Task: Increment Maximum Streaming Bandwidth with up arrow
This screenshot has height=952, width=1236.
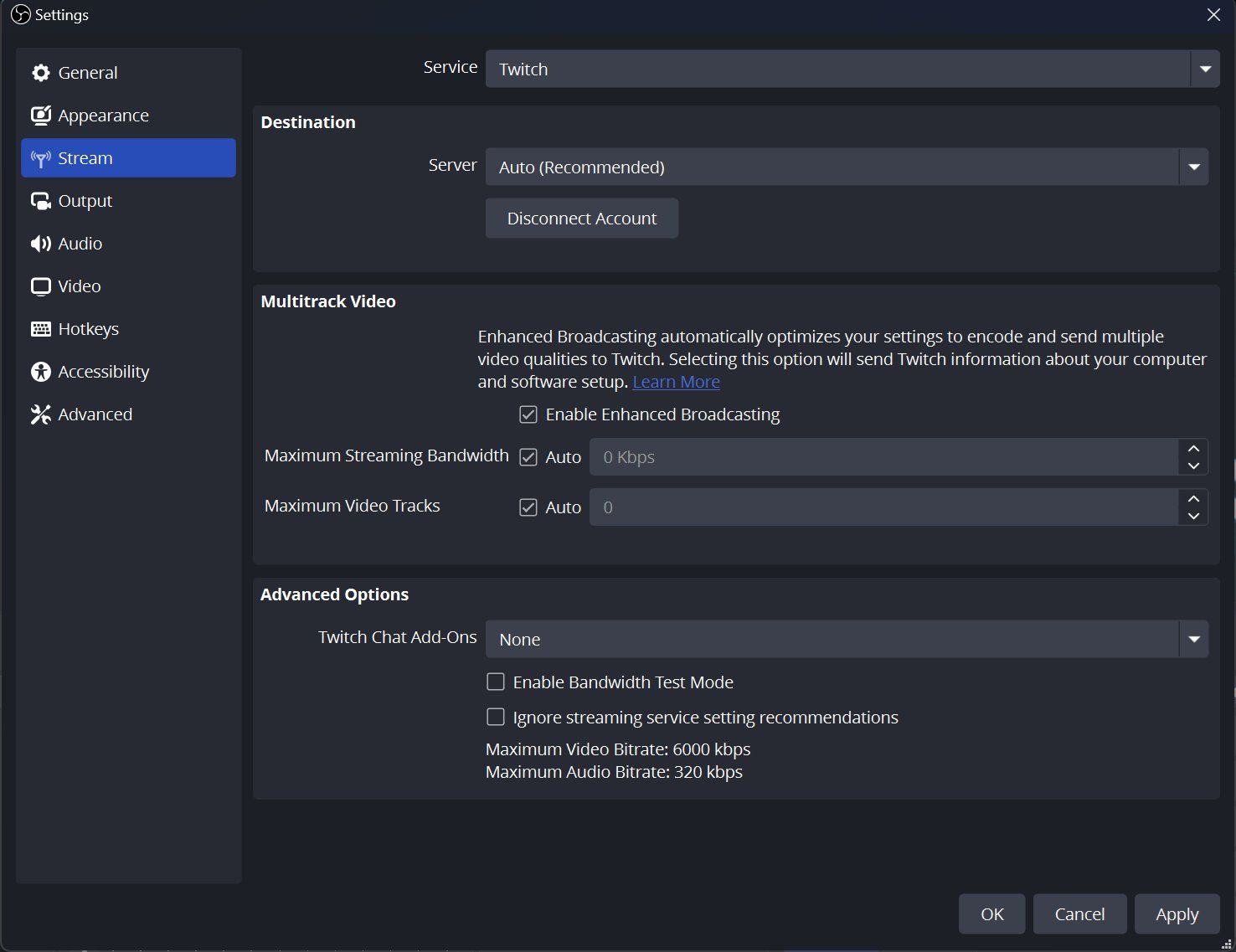Action: click(1193, 449)
